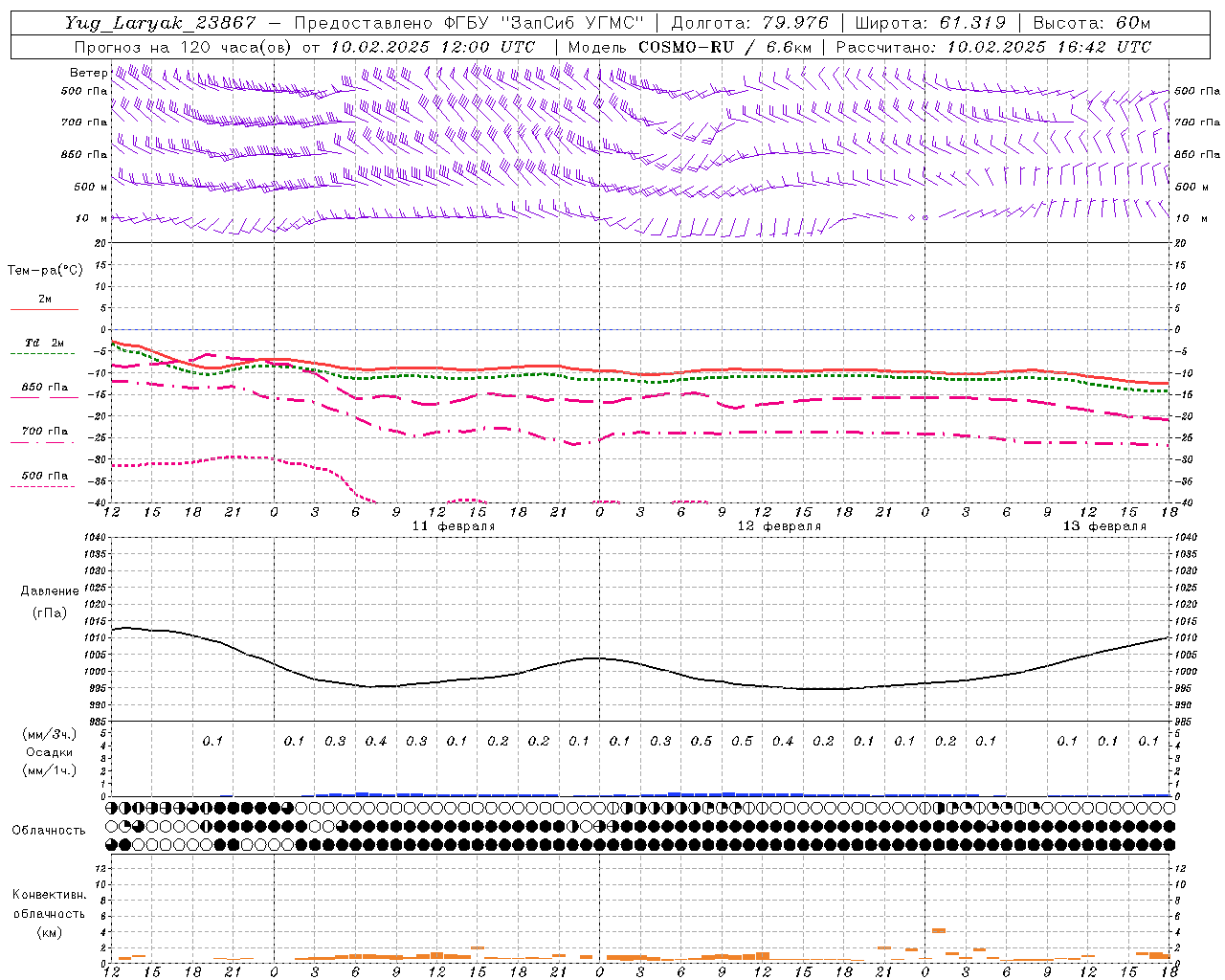Click the 850 гПа temperature legend entry
This screenshot has width=1225, height=980.
(44, 388)
